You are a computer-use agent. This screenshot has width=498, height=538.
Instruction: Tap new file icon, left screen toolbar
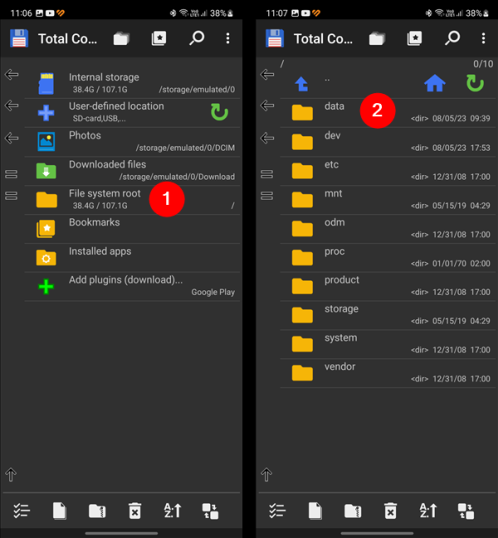tap(59, 511)
